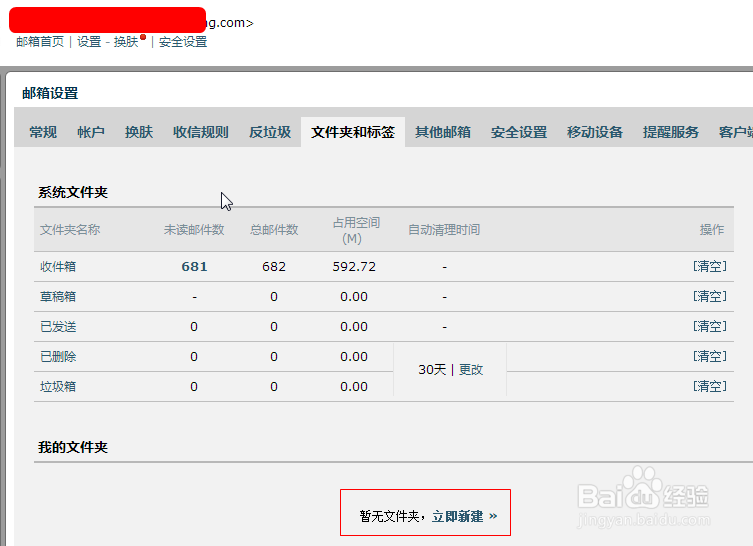Viewport: 753px width, 546px height.
Task: Open the 换肤 settings tab
Action: (139, 132)
